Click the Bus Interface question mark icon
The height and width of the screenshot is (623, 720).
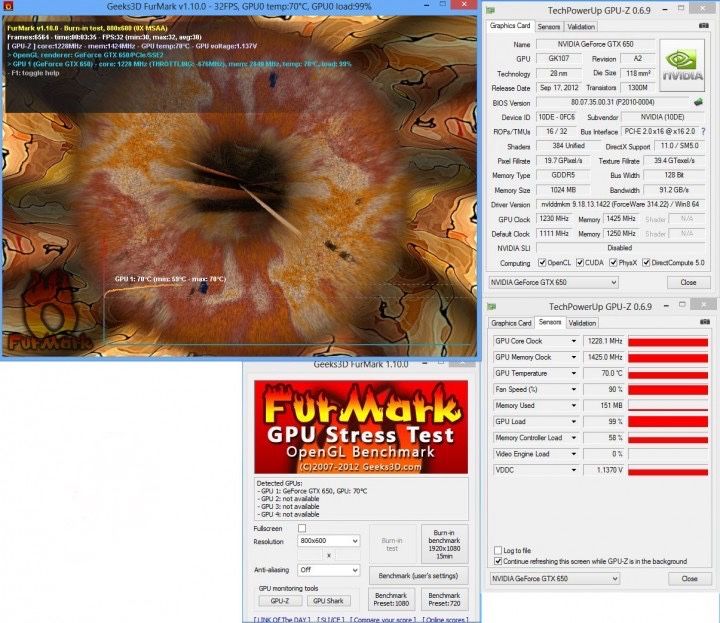[703, 131]
